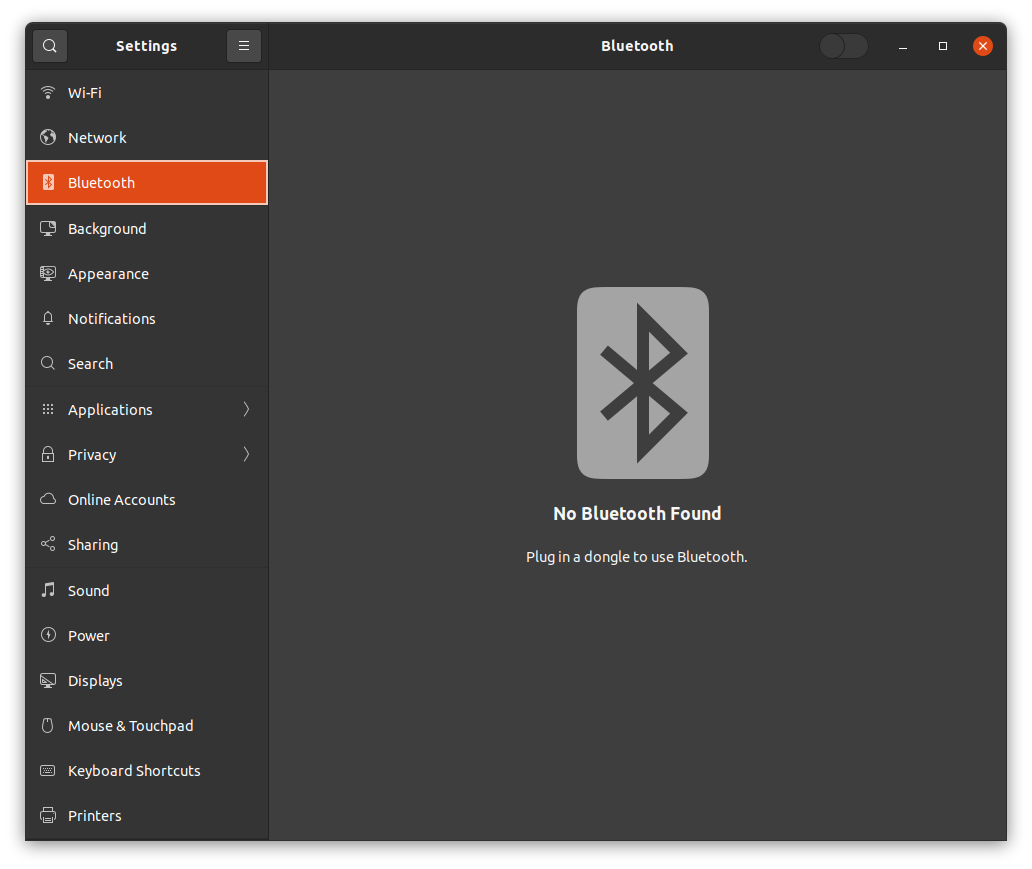Click the Sound music note icon
Image resolution: width=1032 pixels, height=869 pixels.
click(48, 591)
